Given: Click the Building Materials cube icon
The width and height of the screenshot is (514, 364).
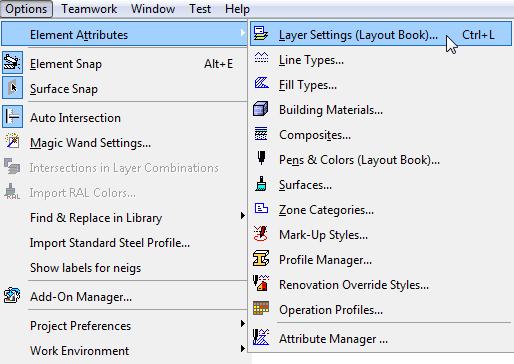Looking at the screenshot, I should click(x=260, y=109).
